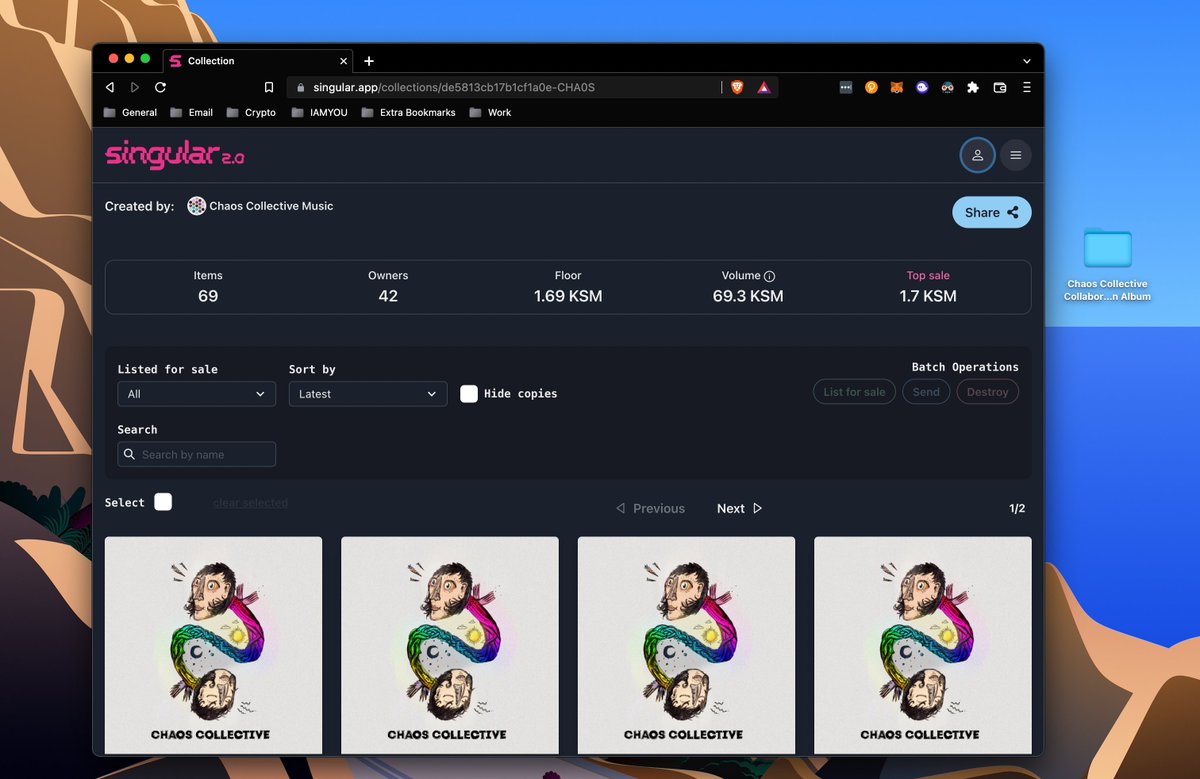The width and height of the screenshot is (1200, 779).
Task: Click the page indicator 1/2
Action: click(x=1017, y=508)
